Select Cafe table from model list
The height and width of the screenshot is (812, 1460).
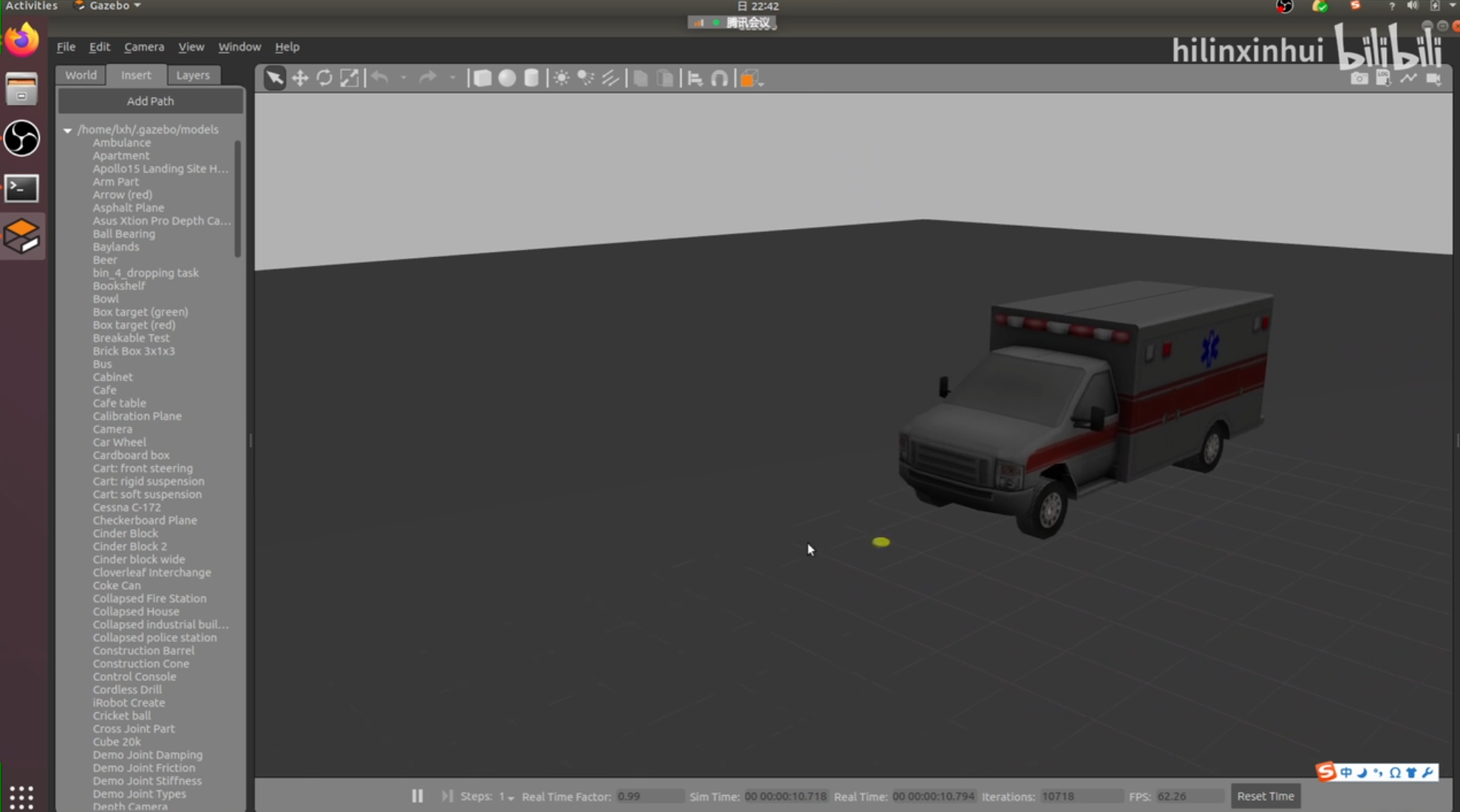119,403
